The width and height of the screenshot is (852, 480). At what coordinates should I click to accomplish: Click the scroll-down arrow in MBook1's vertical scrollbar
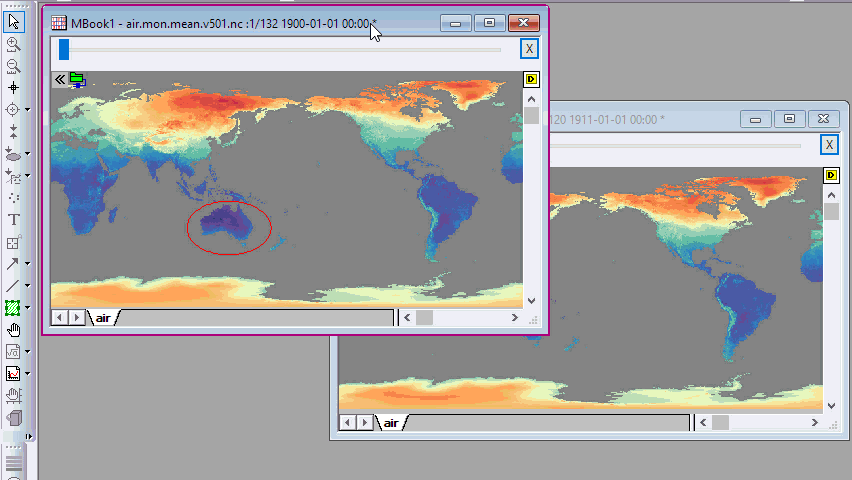click(x=531, y=299)
